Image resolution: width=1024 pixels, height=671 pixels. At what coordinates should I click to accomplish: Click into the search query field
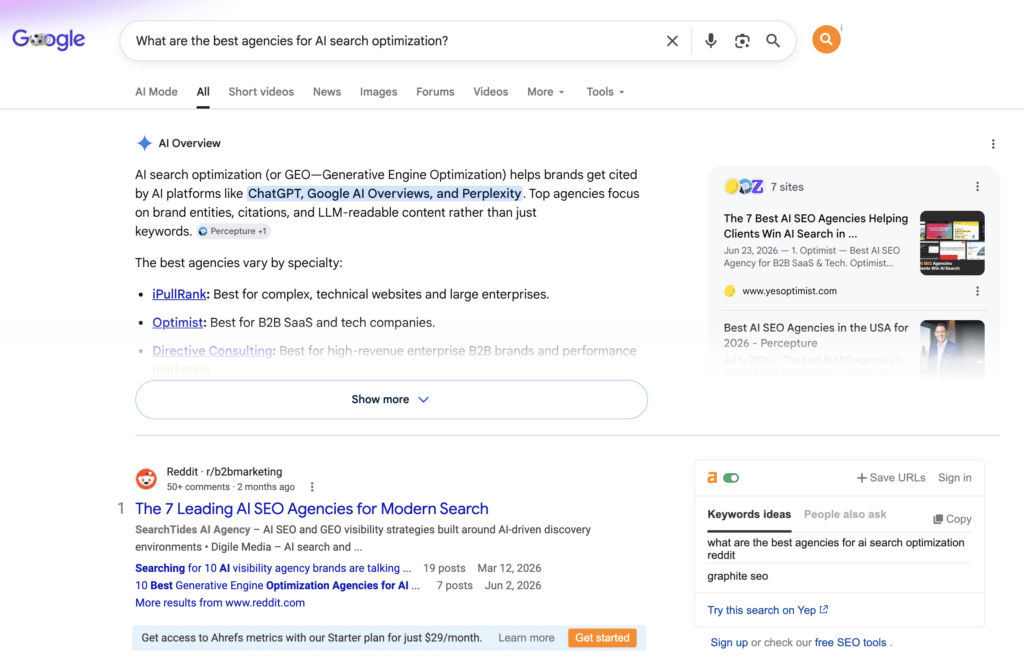click(392, 41)
